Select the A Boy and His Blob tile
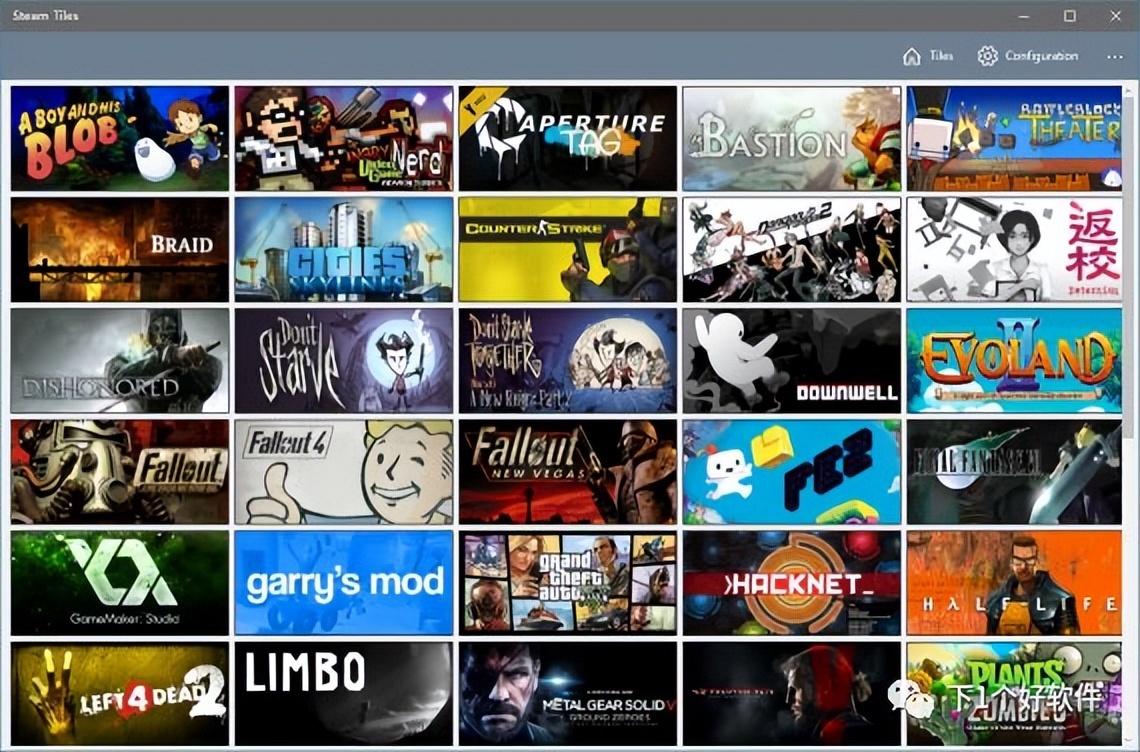The image size is (1140, 752). pos(120,138)
